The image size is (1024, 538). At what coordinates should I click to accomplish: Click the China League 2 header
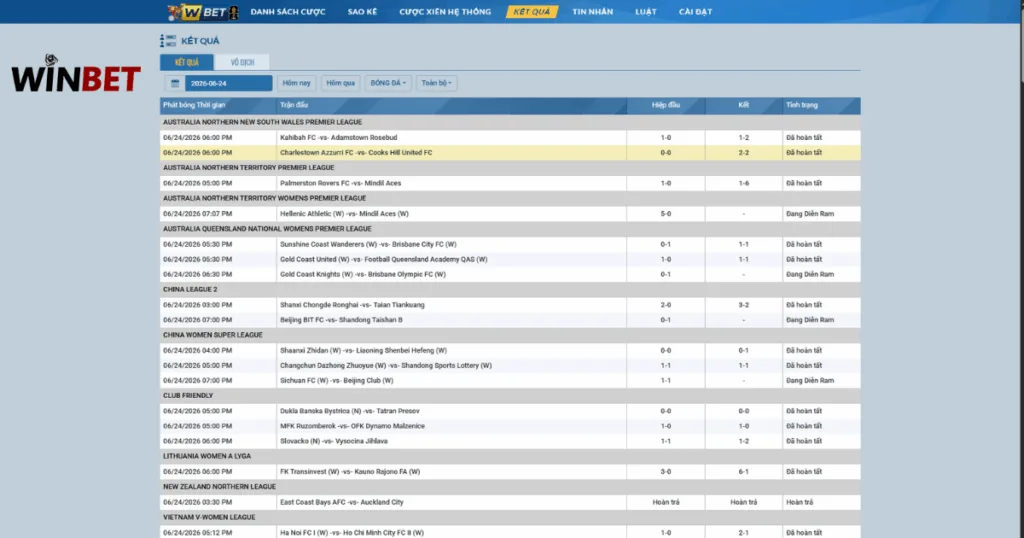pos(510,289)
